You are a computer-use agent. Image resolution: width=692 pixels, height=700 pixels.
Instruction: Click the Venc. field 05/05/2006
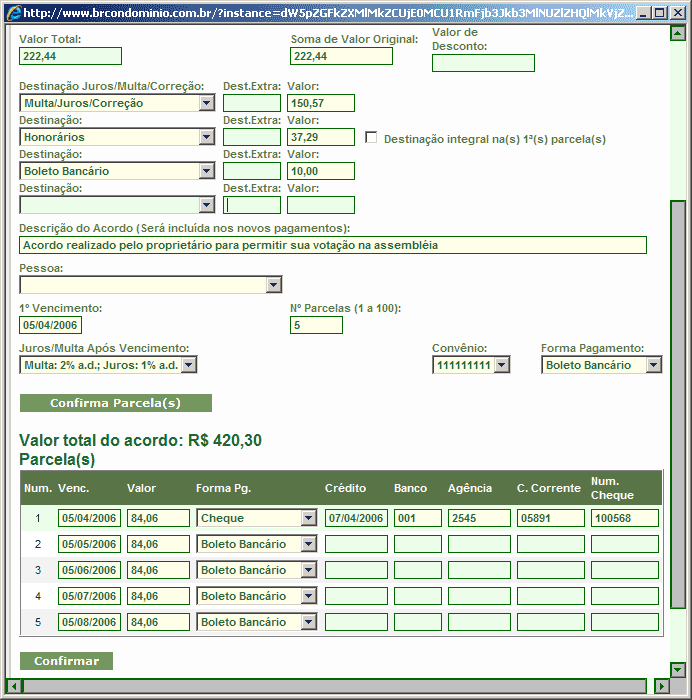89,544
